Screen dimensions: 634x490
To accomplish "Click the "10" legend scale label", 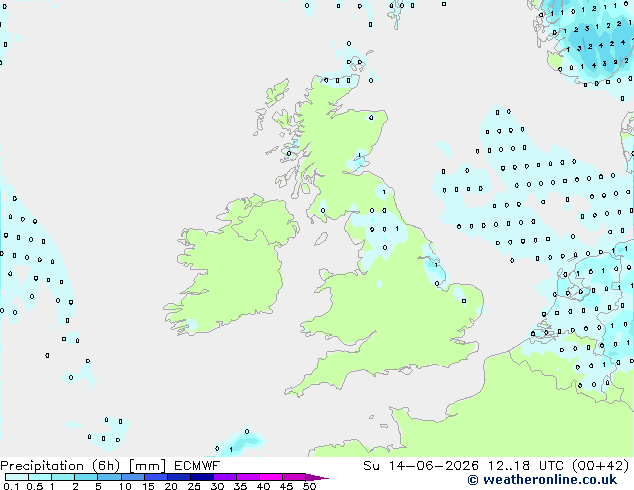I will click(x=125, y=486).
